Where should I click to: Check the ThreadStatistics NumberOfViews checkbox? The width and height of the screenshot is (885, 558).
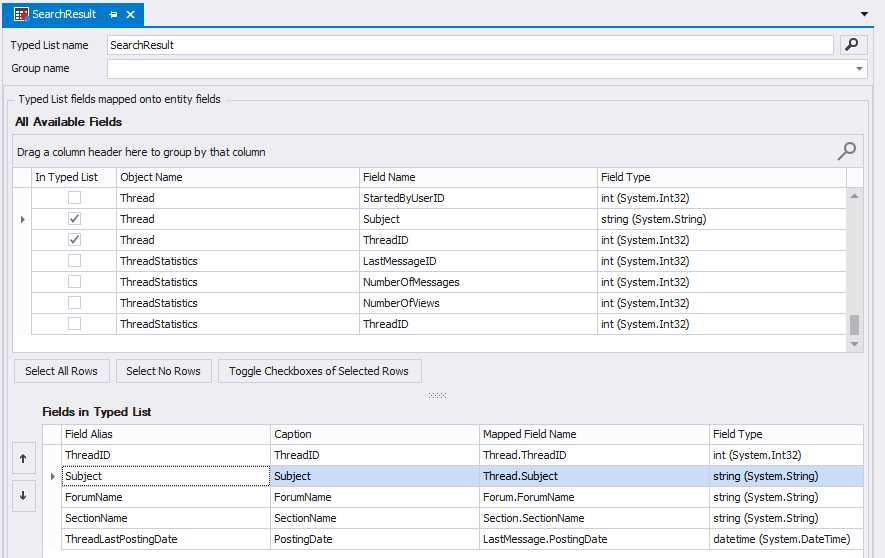point(74,302)
